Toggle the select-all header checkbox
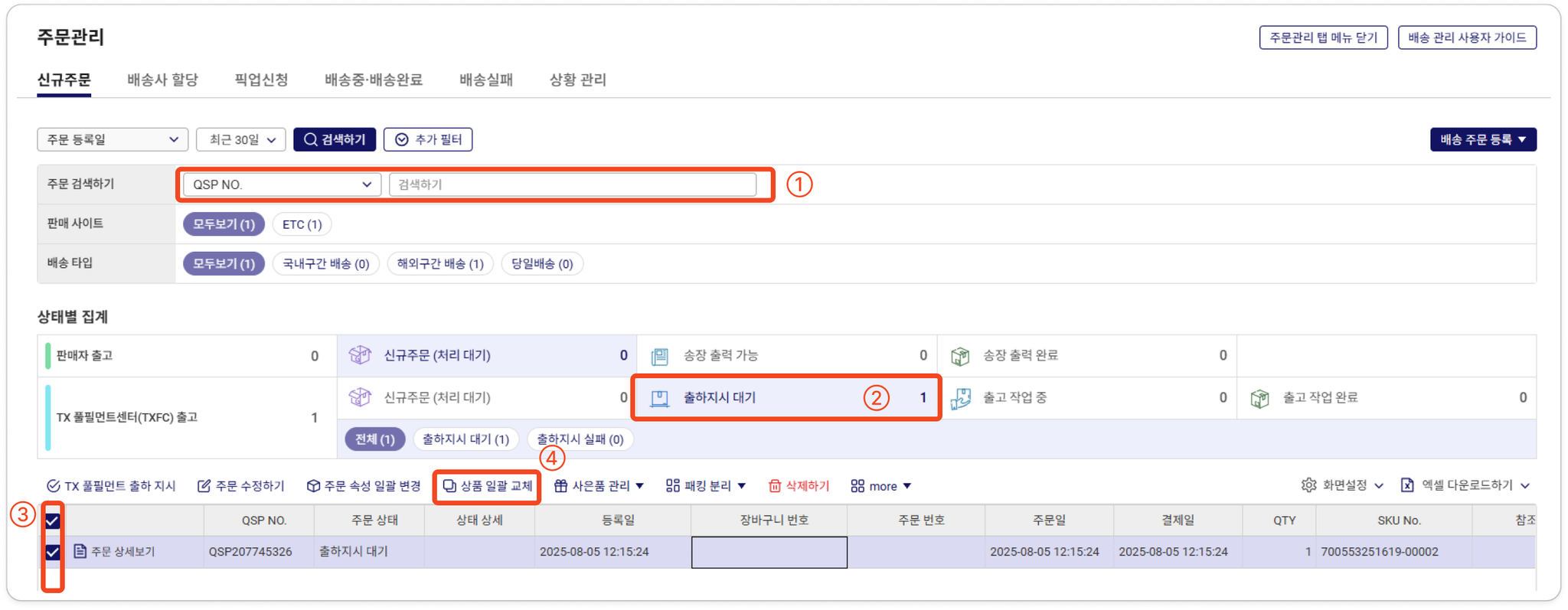Image resolution: width=1568 pixels, height=610 pixels. 52,521
